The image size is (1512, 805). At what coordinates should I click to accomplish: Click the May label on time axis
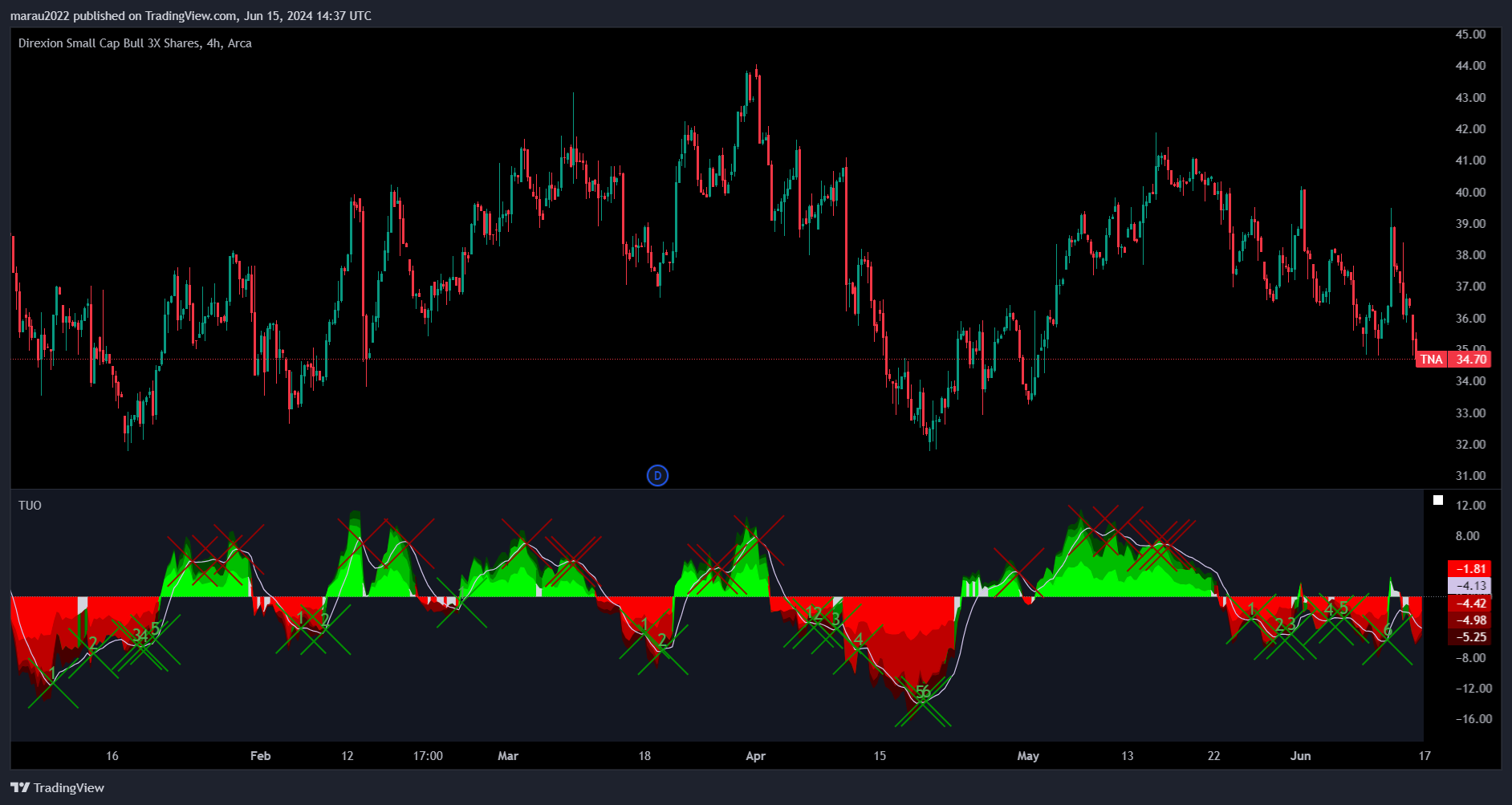1027,755
